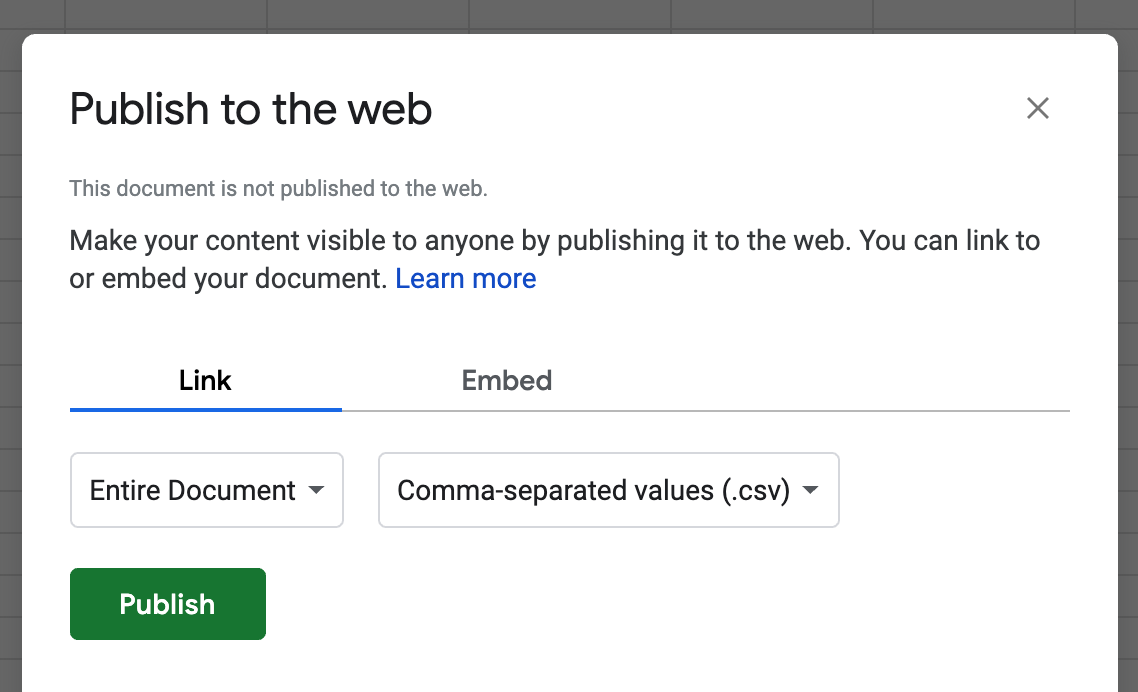This screenshot has width=1138, height=692.
Task: Open the Comma-separated values format dropdown
Action: point(608,490)
